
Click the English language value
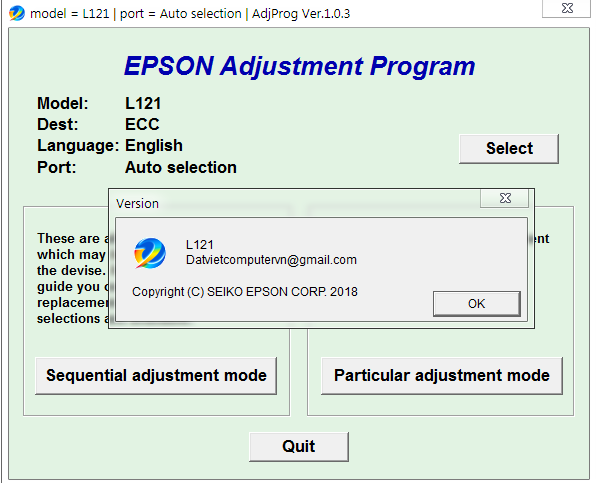(x=154, y=146)
